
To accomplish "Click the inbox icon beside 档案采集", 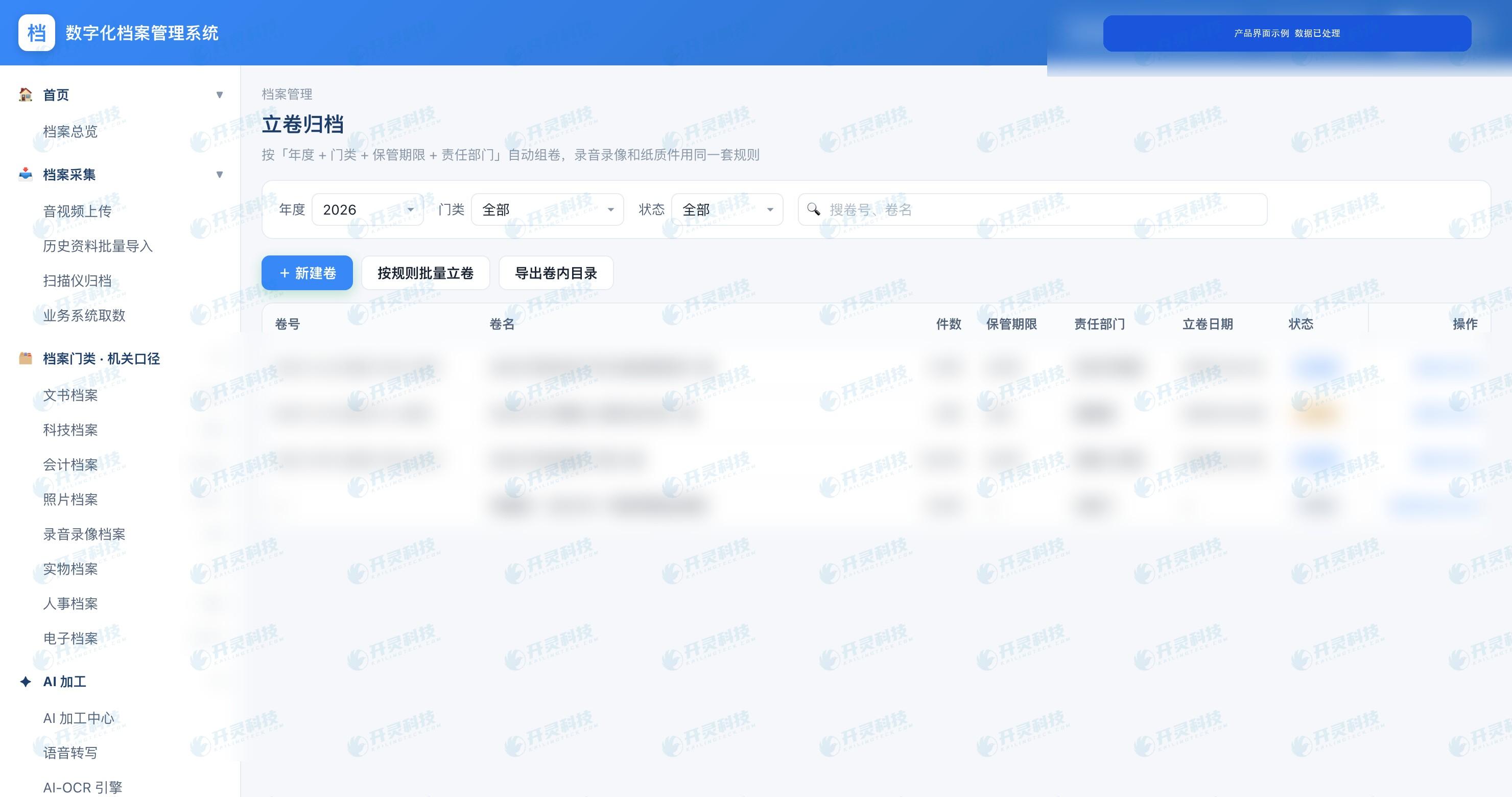I will (25, 174).
